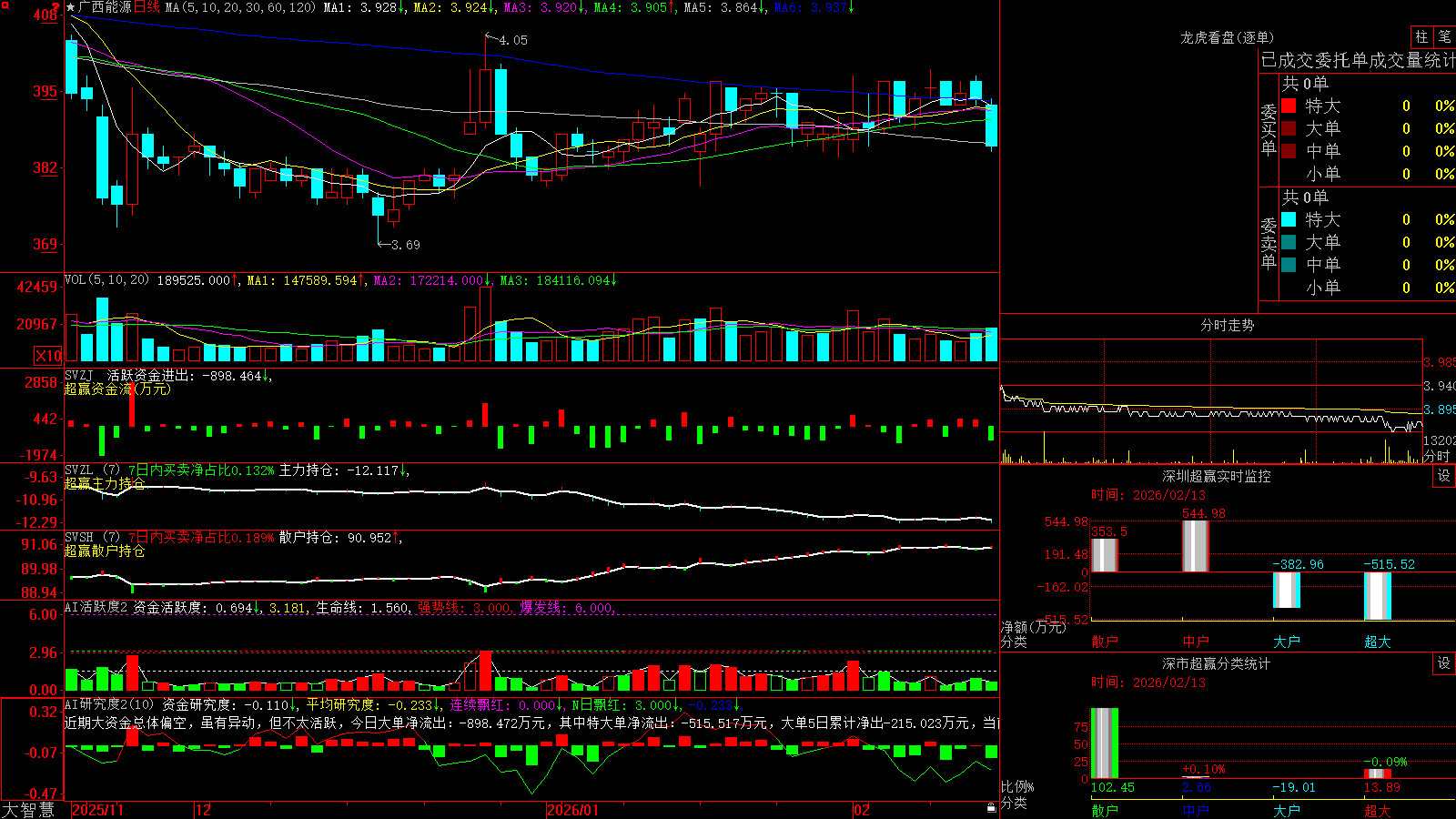Select the 龙虎看盘(逐单) panel title
The image size is (1456, 819).
point(1227,37)
